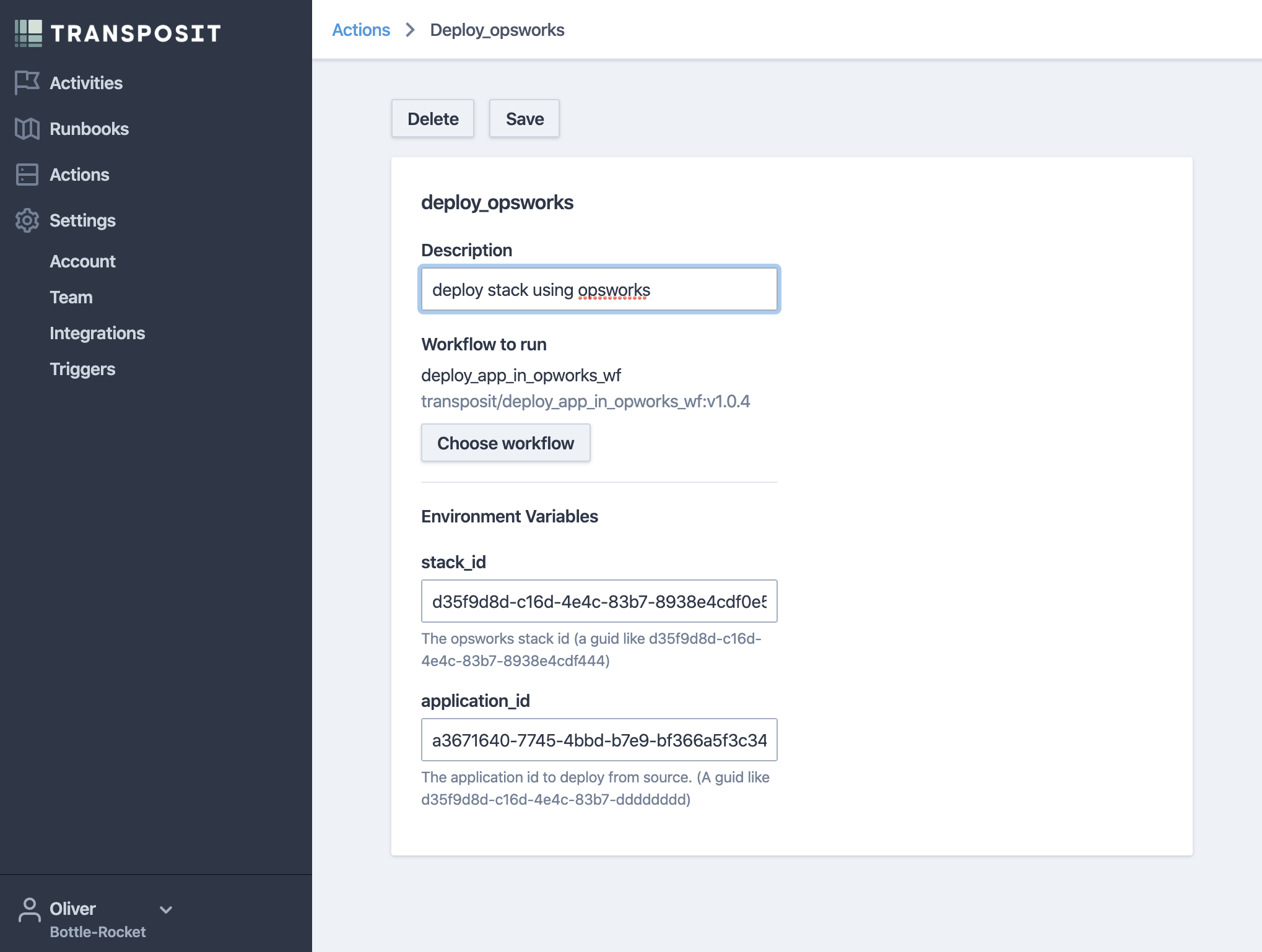Navigate back via Actions breadcrumb link
The image size is (1262, 952).
[361, 30]
